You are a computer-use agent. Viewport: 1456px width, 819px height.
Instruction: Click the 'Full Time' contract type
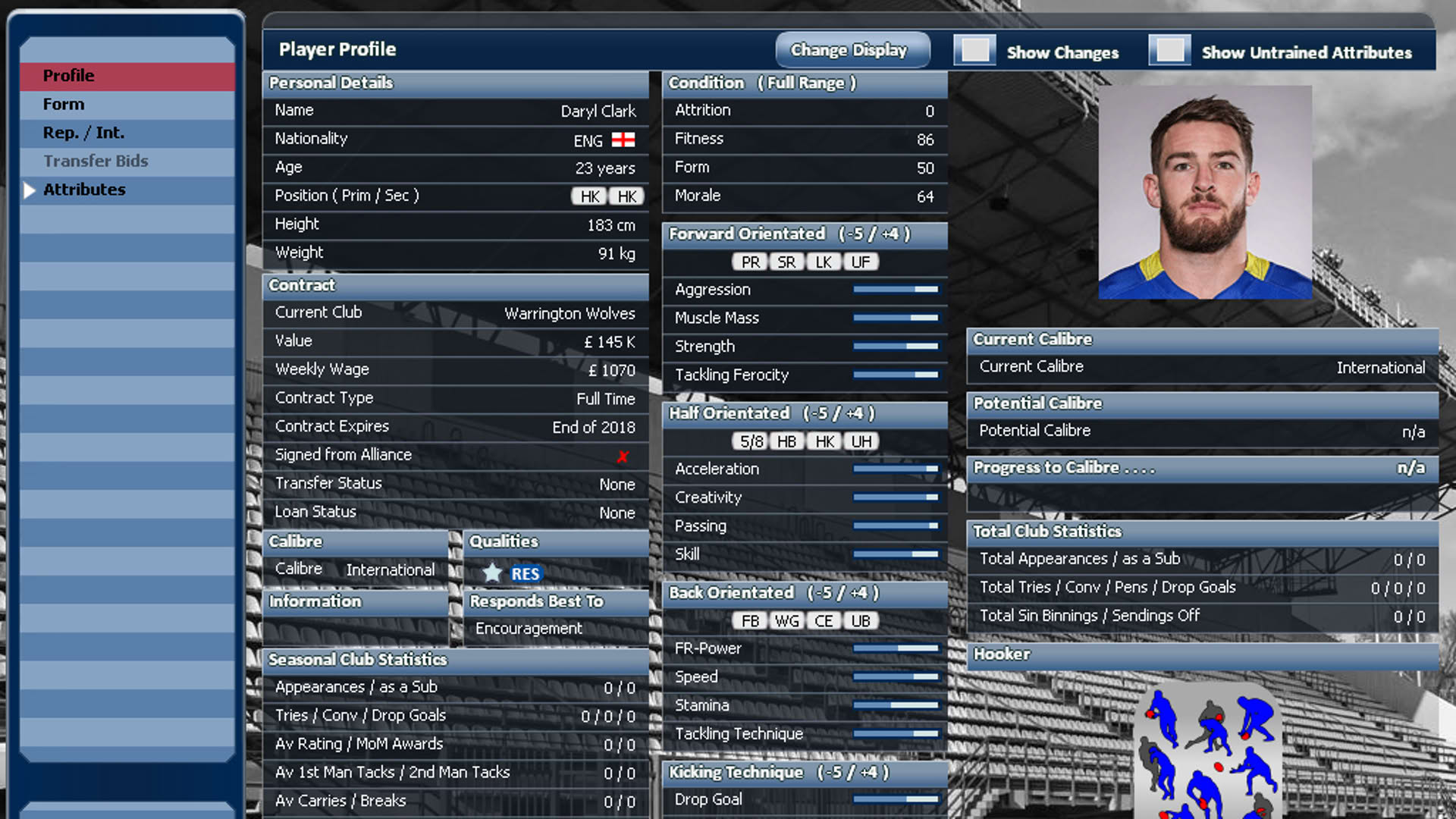606,399
